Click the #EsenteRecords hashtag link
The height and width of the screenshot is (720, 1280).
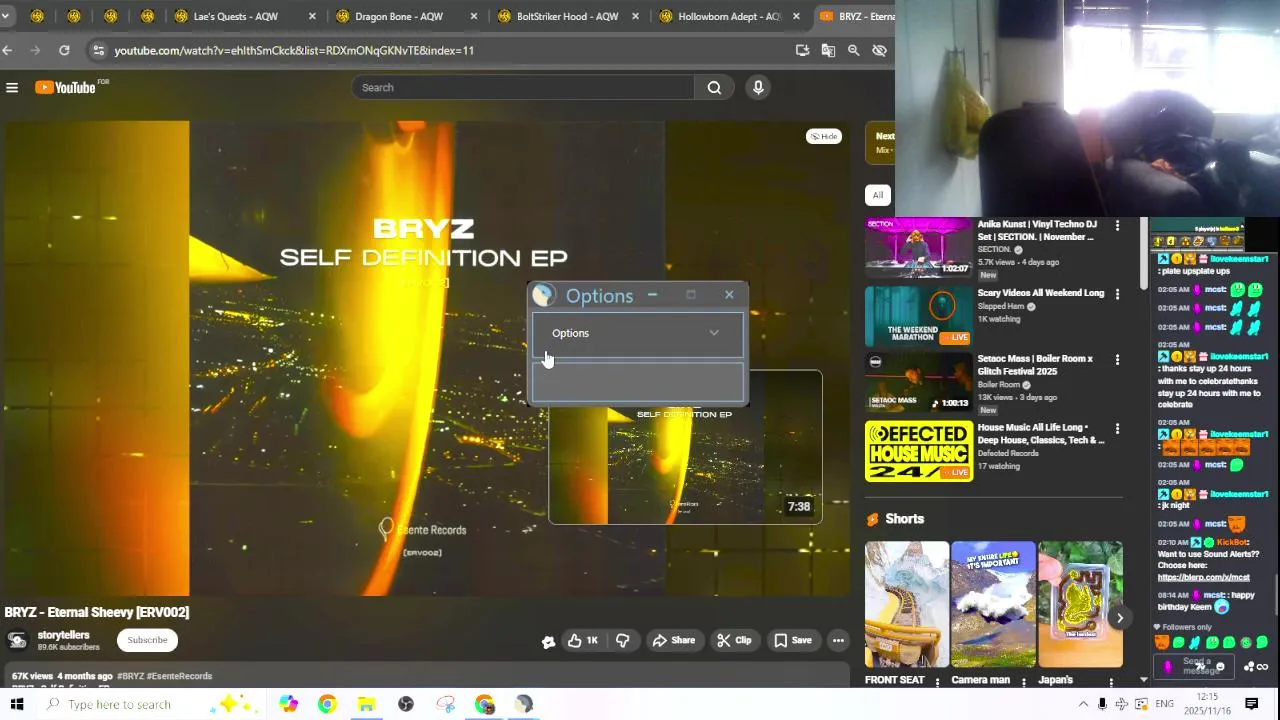click(x=180, y=676)
